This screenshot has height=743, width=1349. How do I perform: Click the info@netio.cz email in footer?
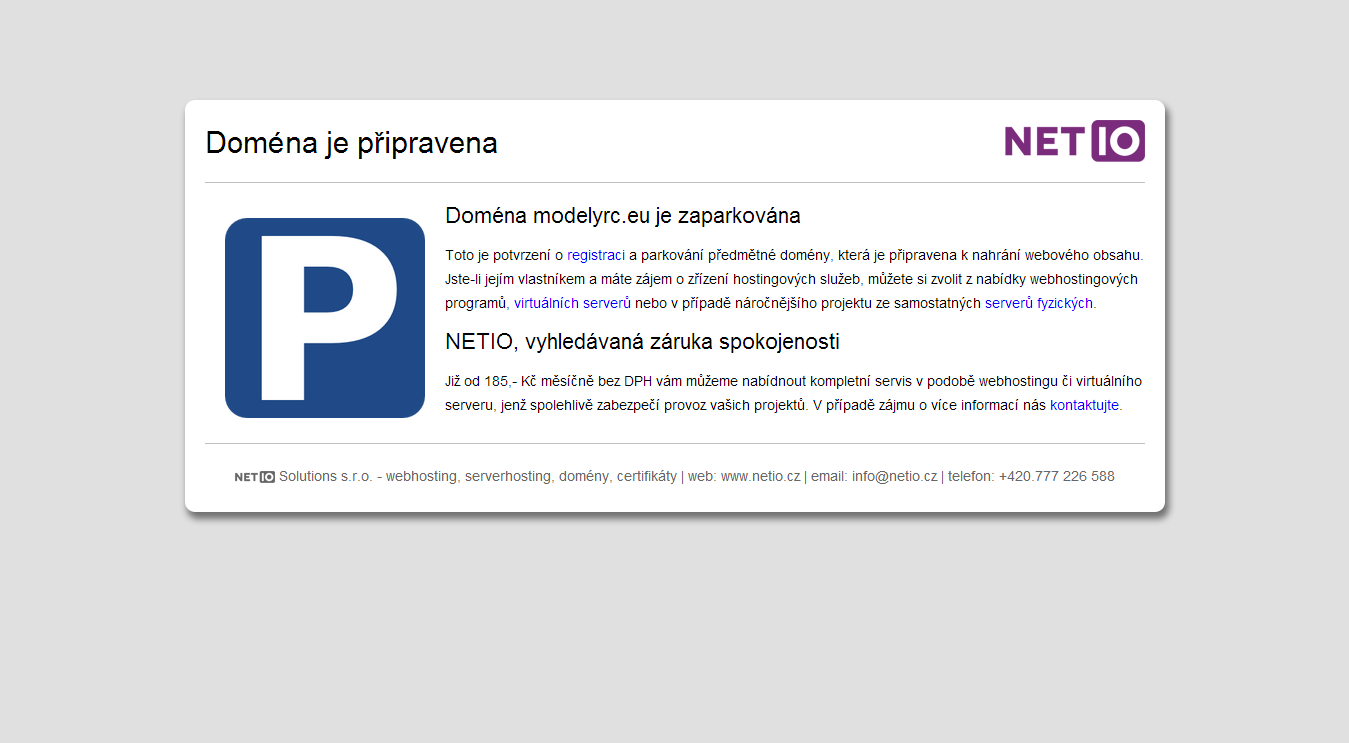[x=894, y=476]
